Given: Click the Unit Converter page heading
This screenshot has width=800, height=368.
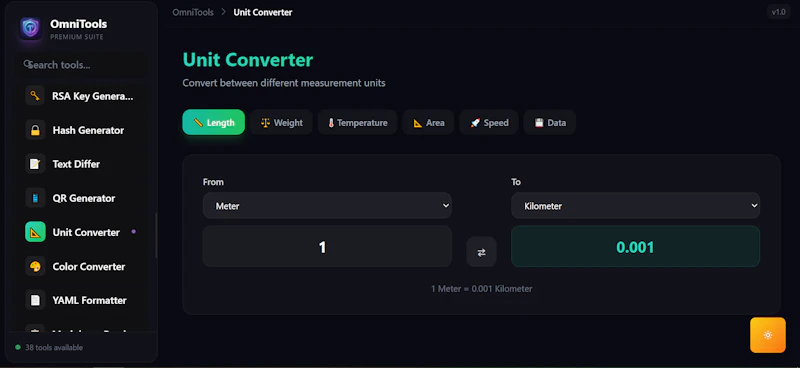Looking at the screenshot, I should click(248, 60).
